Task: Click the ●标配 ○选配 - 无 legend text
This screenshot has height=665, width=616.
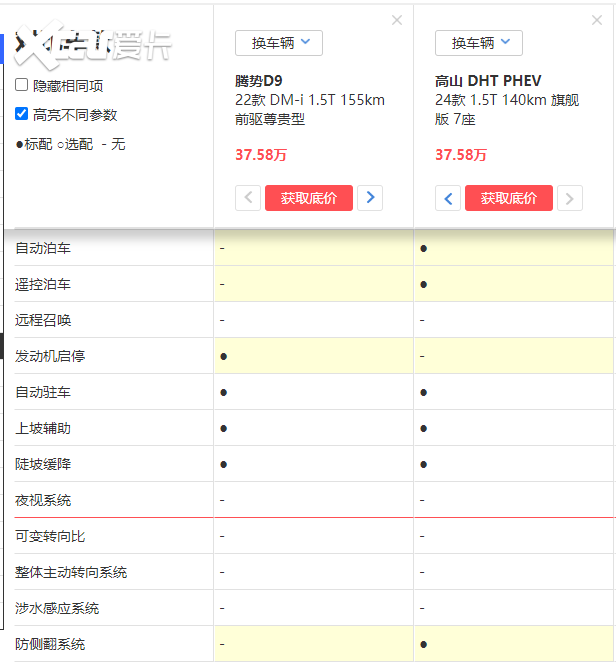Action: tap(70, 144)
